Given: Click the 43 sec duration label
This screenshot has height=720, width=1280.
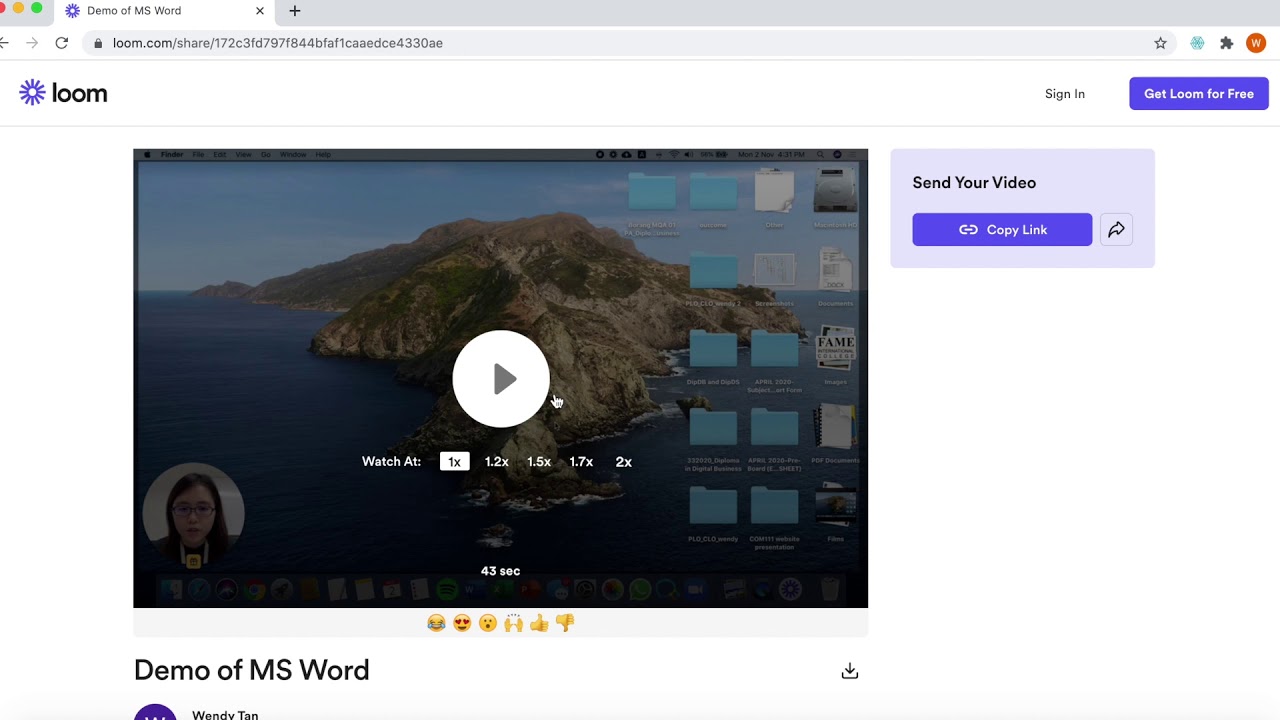Looking at the screenshot, I should point(500,571).
